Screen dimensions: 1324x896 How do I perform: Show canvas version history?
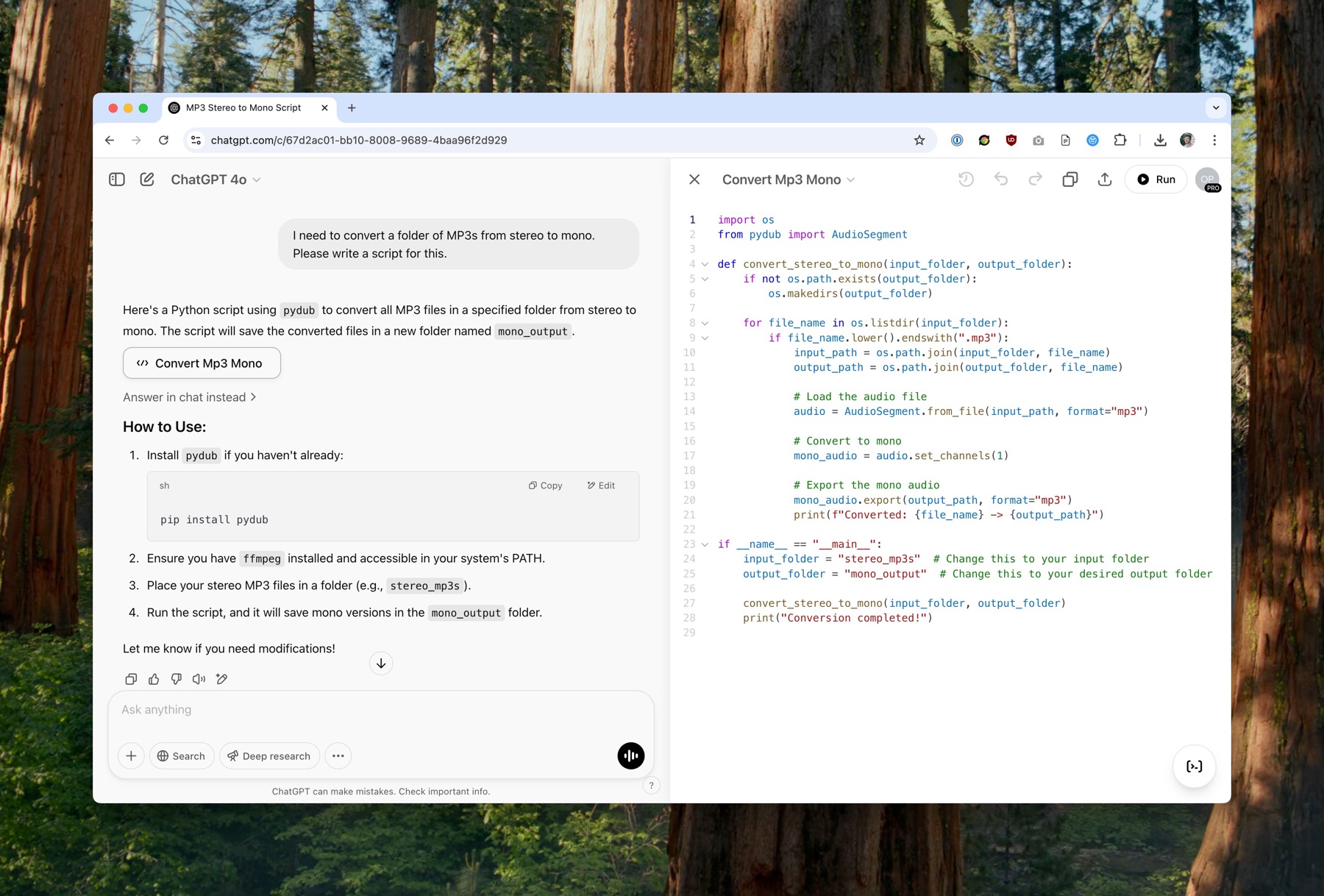pos(966,179)
